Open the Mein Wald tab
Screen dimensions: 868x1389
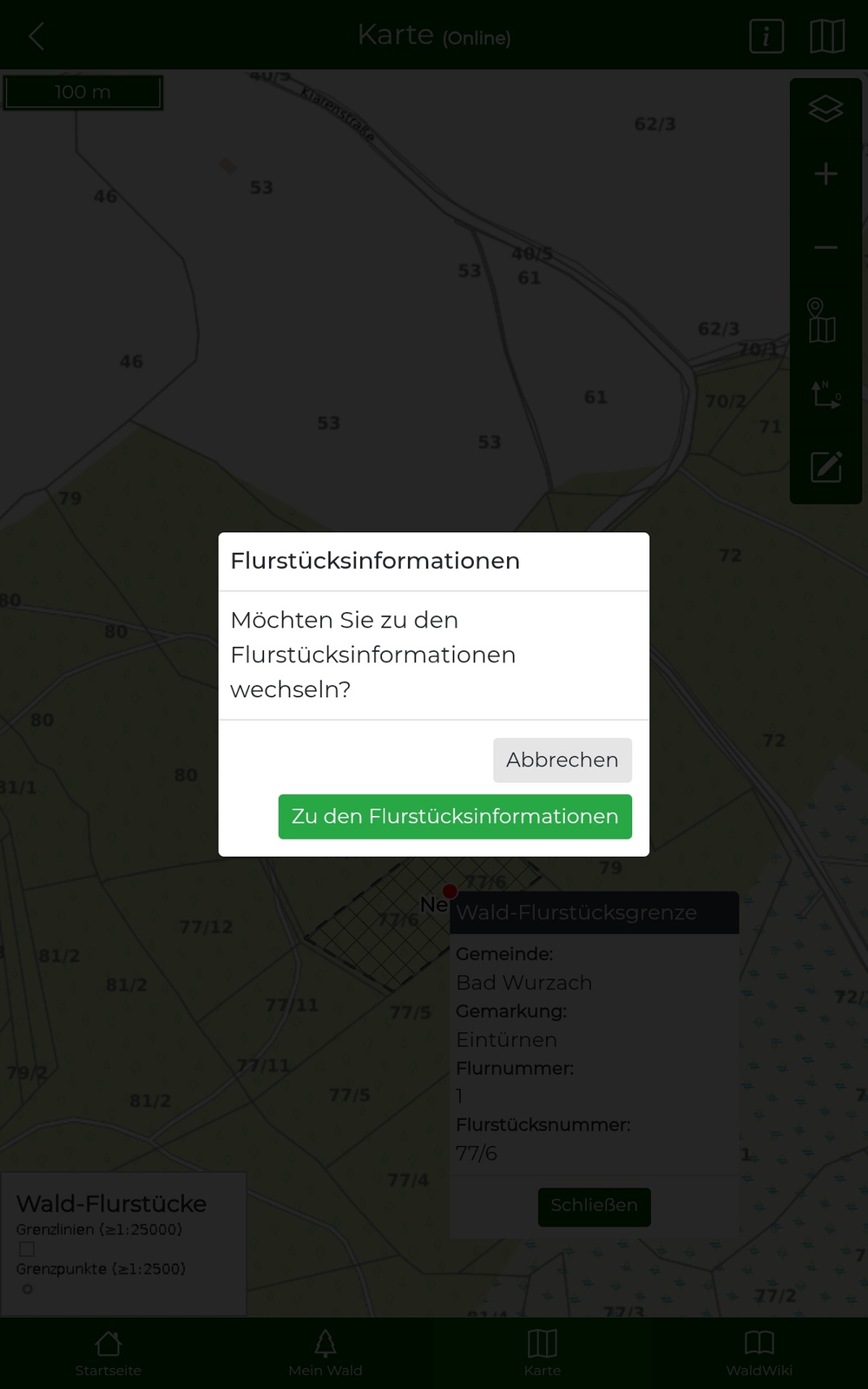(325, 1353)
